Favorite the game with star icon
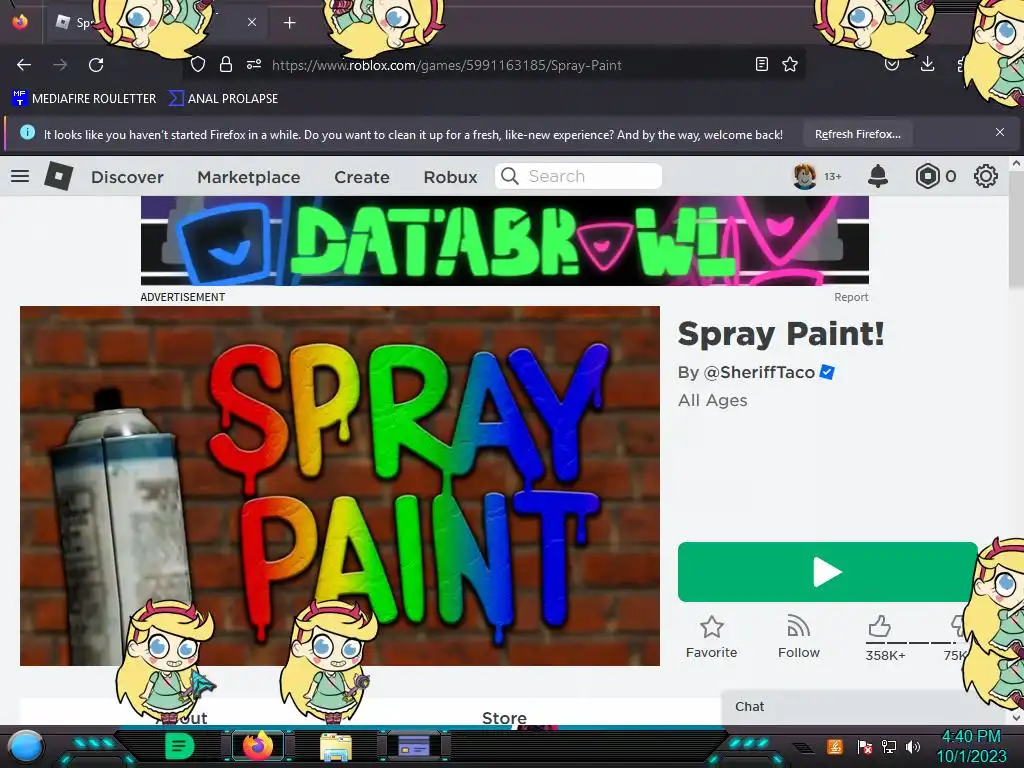The height and width of the screenshot is (768, 1024). pos(711,628)
